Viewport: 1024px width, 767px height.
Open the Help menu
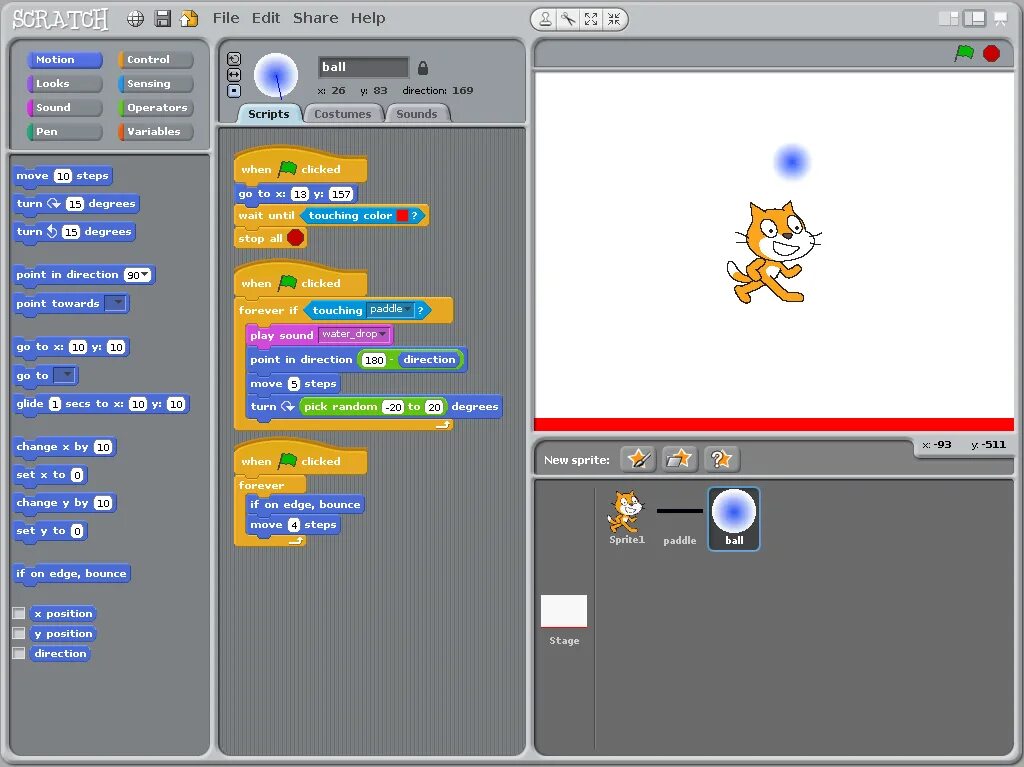pos(368,18)
